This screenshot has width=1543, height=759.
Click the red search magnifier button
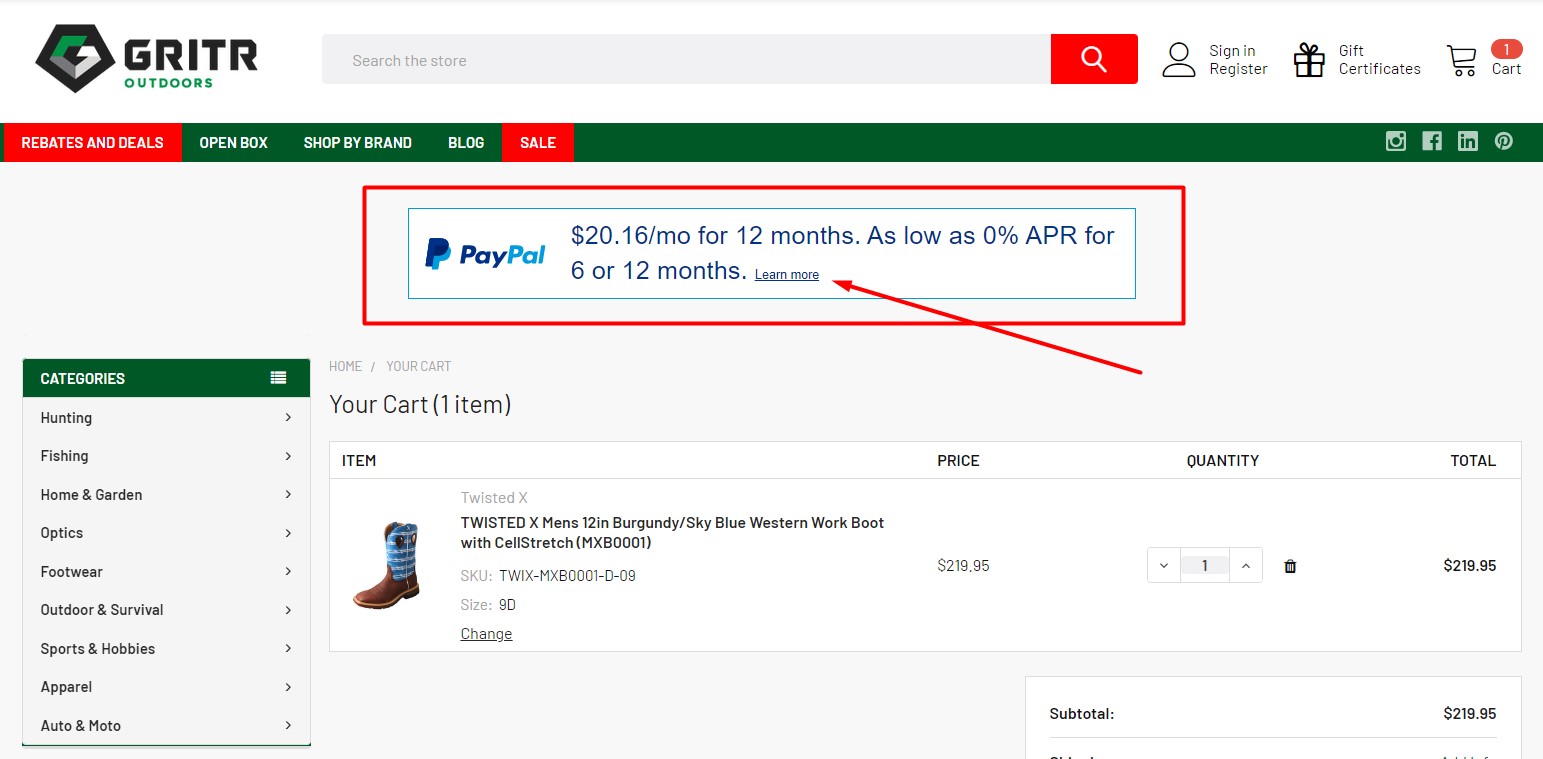1094,59
